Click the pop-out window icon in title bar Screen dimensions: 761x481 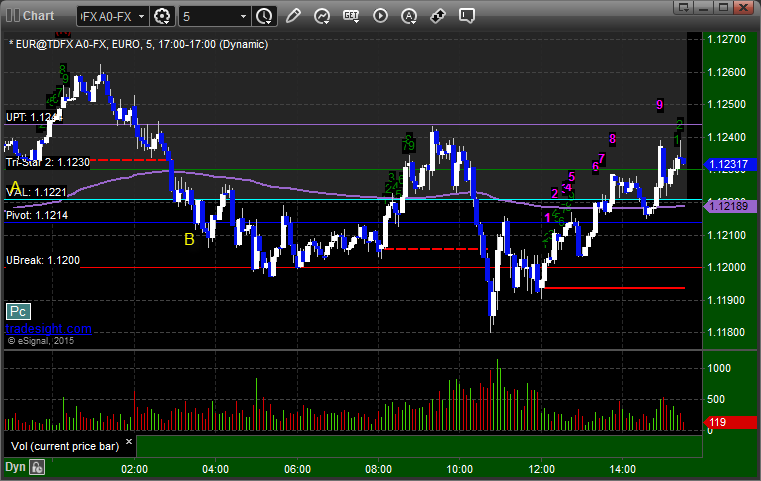tap(684, 7)
